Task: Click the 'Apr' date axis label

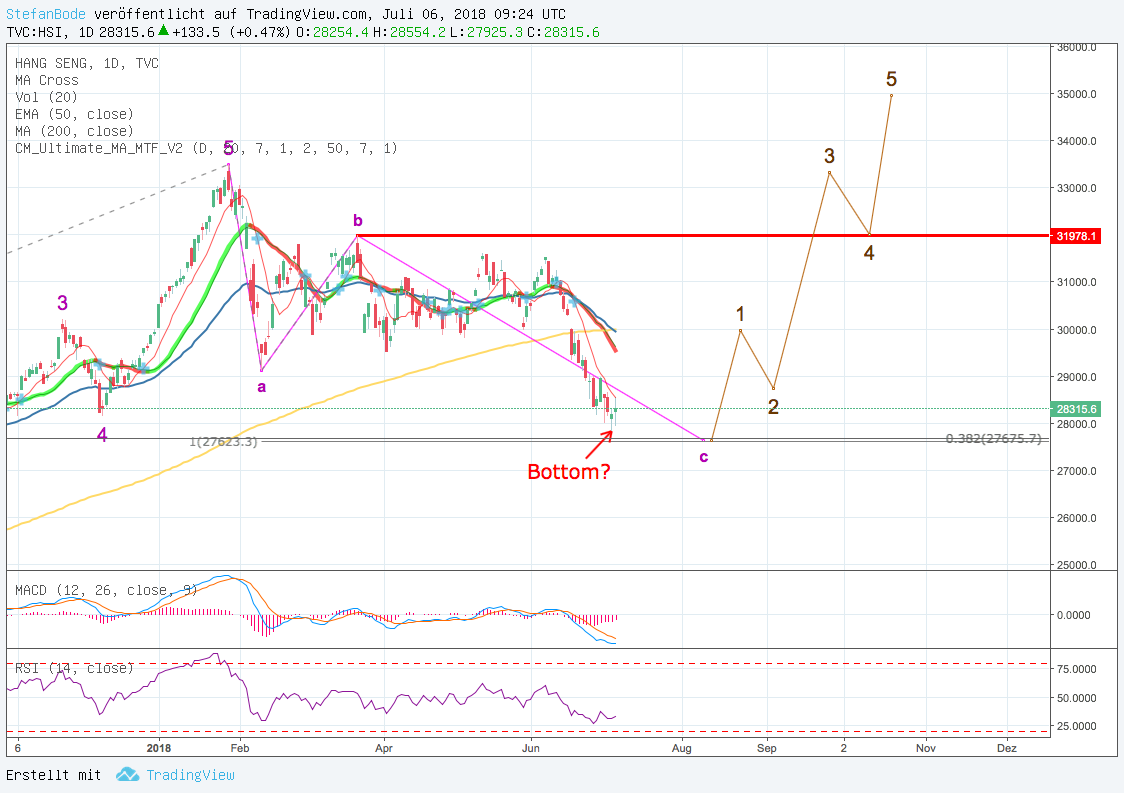Action: click(384, 748)
